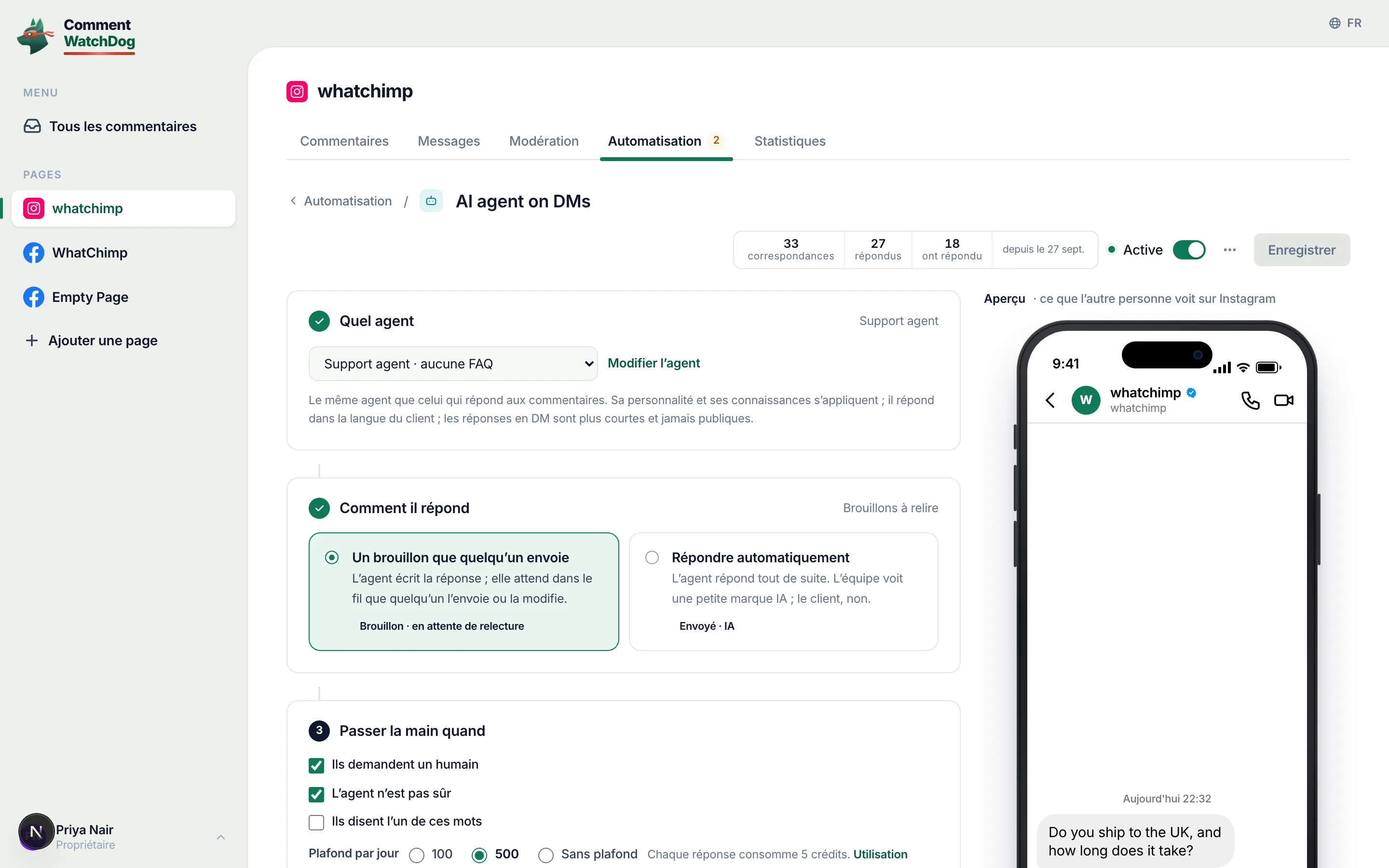Image resolution: width=1389 pixels, height=868 pixels.
Task: Click the phone call icon in preview
Action: pyautogui.click(x=1250, y=400)
